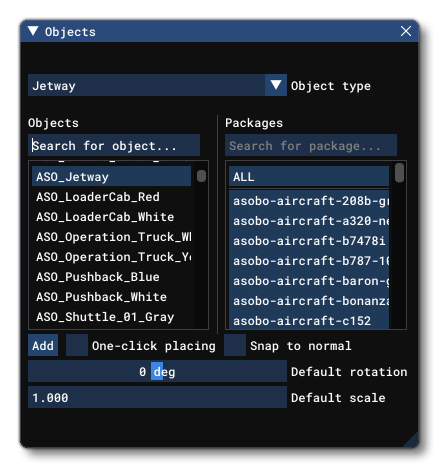The height and width of the screenshot is (468, 439).
Task: Click the Add button
Action: [x=43, y=345]
